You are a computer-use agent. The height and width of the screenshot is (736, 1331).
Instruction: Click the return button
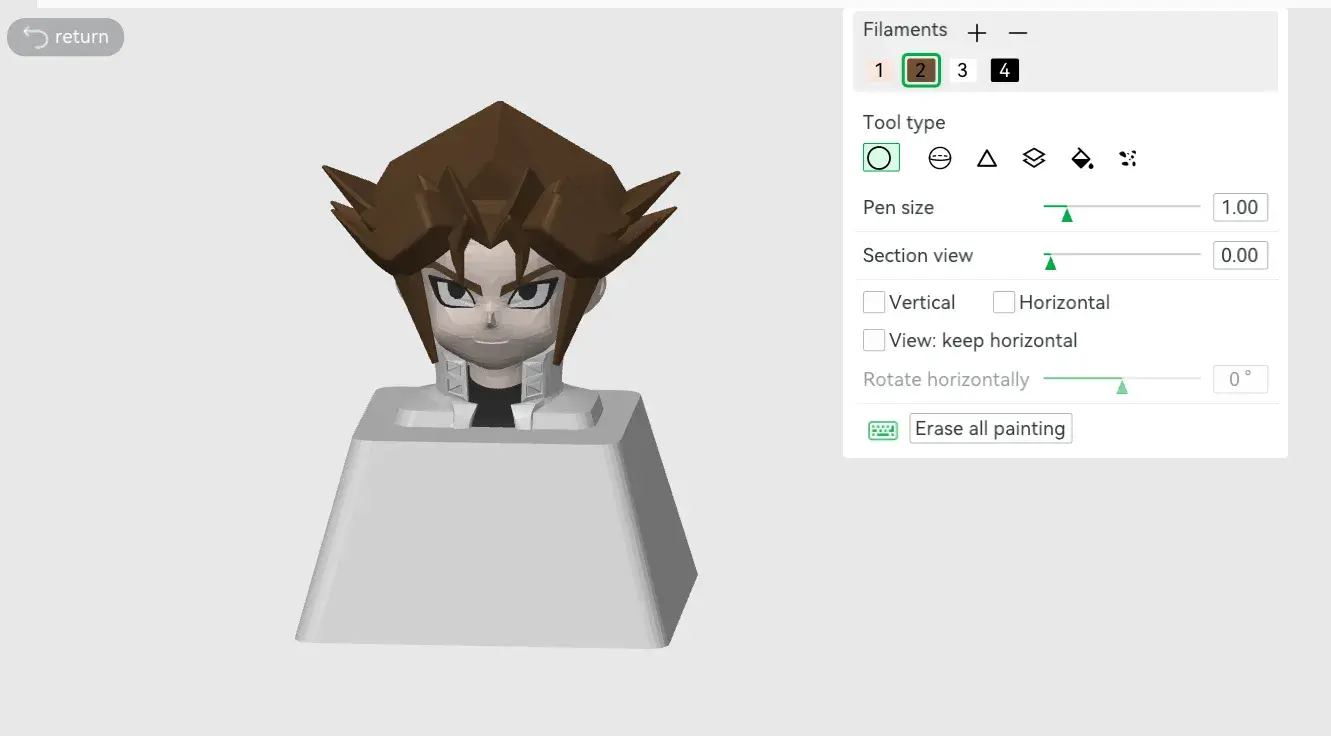coord(66,37)
